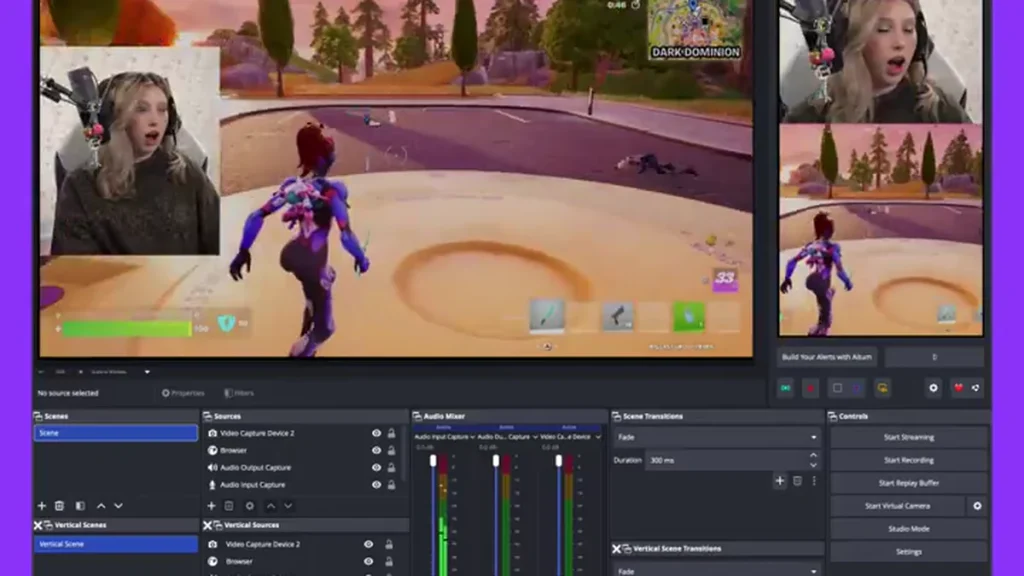Lock the Browser source in Sources

click(x=391, y=451)
